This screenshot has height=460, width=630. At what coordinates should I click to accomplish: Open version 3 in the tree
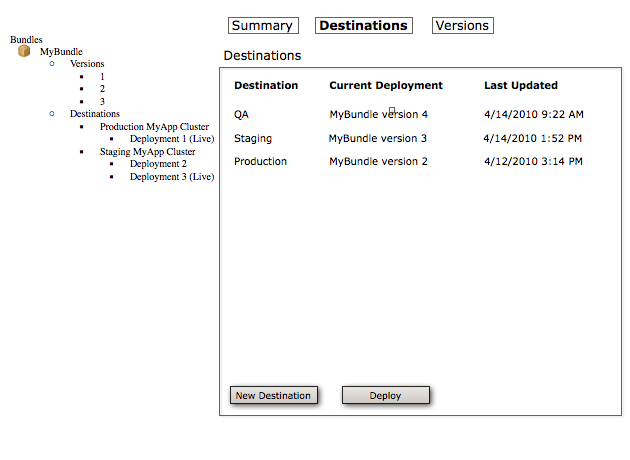click(102, 102)
